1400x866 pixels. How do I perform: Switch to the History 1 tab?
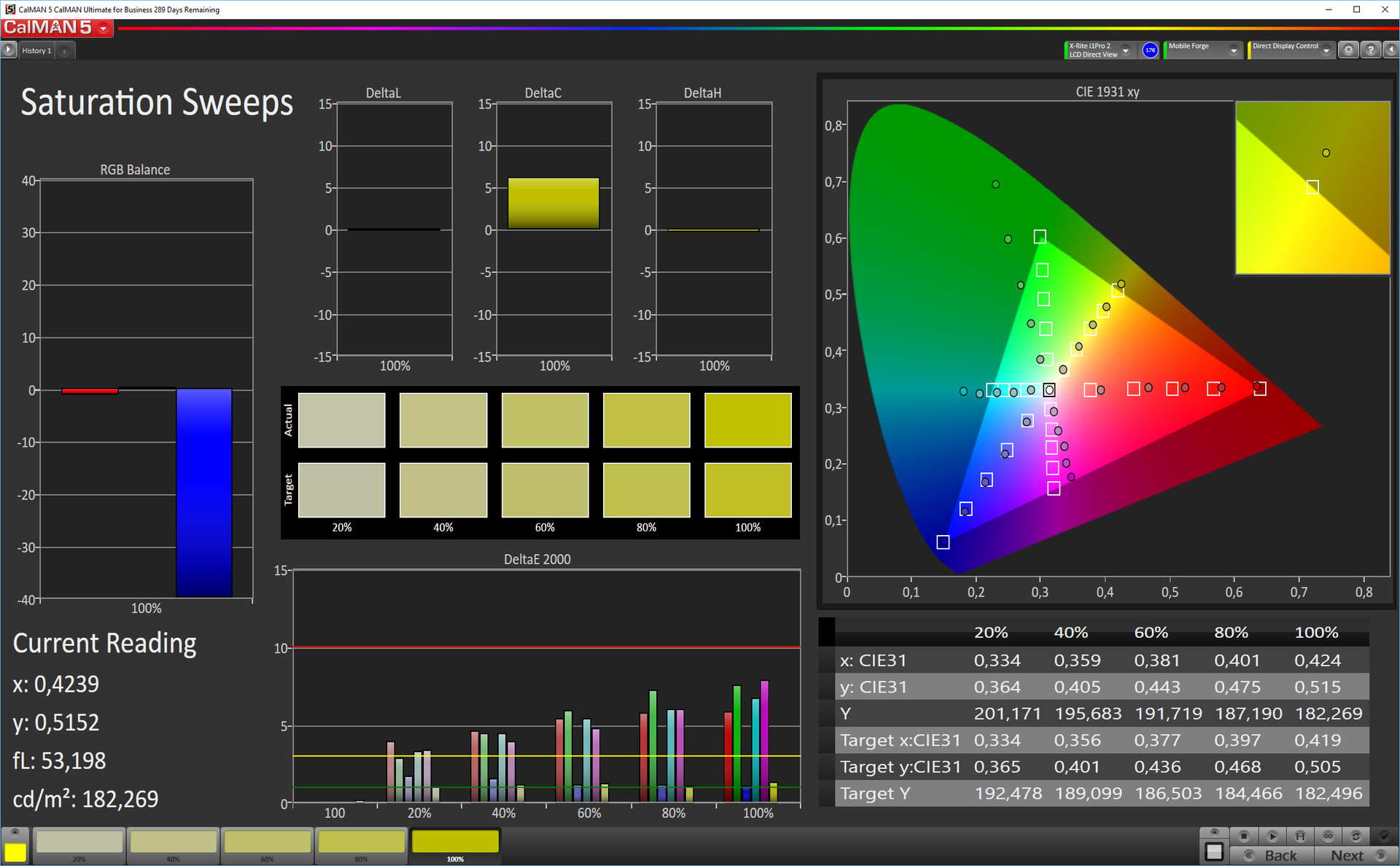(36, 51)
